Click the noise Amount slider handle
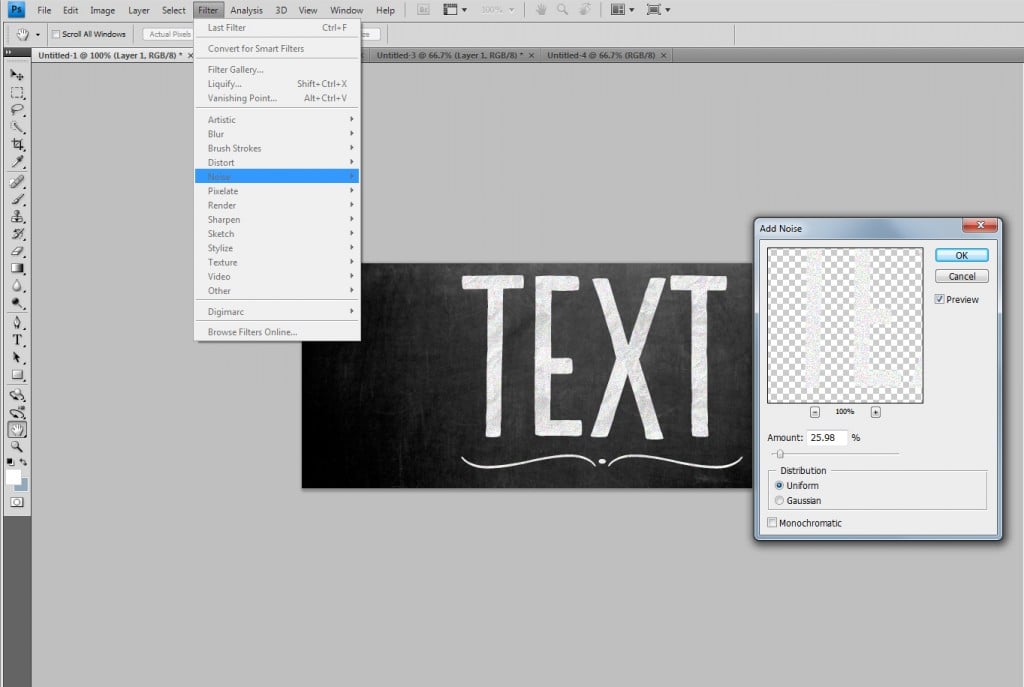 point(780,454)
